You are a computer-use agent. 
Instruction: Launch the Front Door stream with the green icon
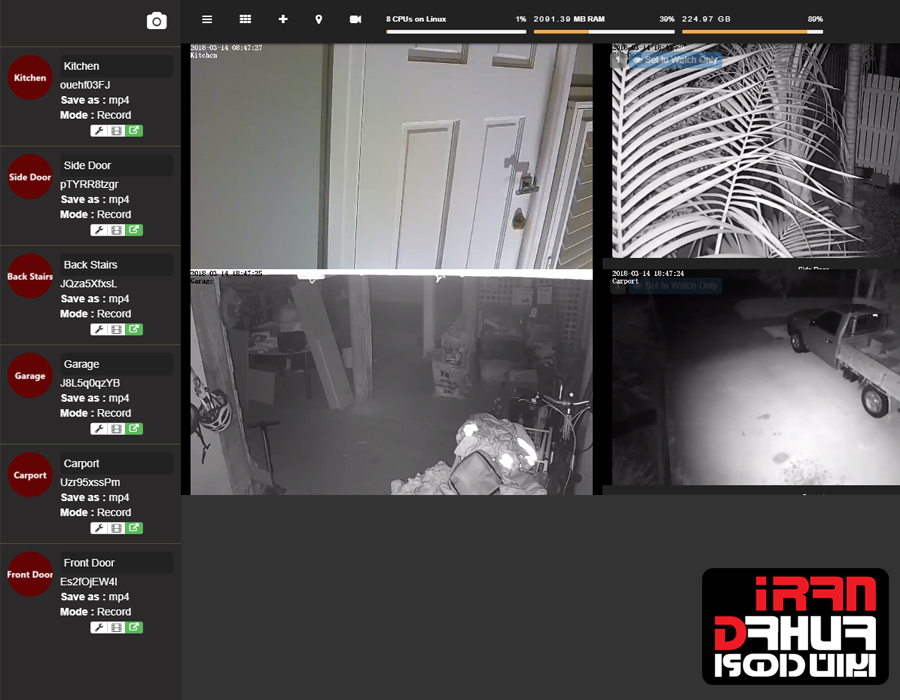click(x=134, y=627)
